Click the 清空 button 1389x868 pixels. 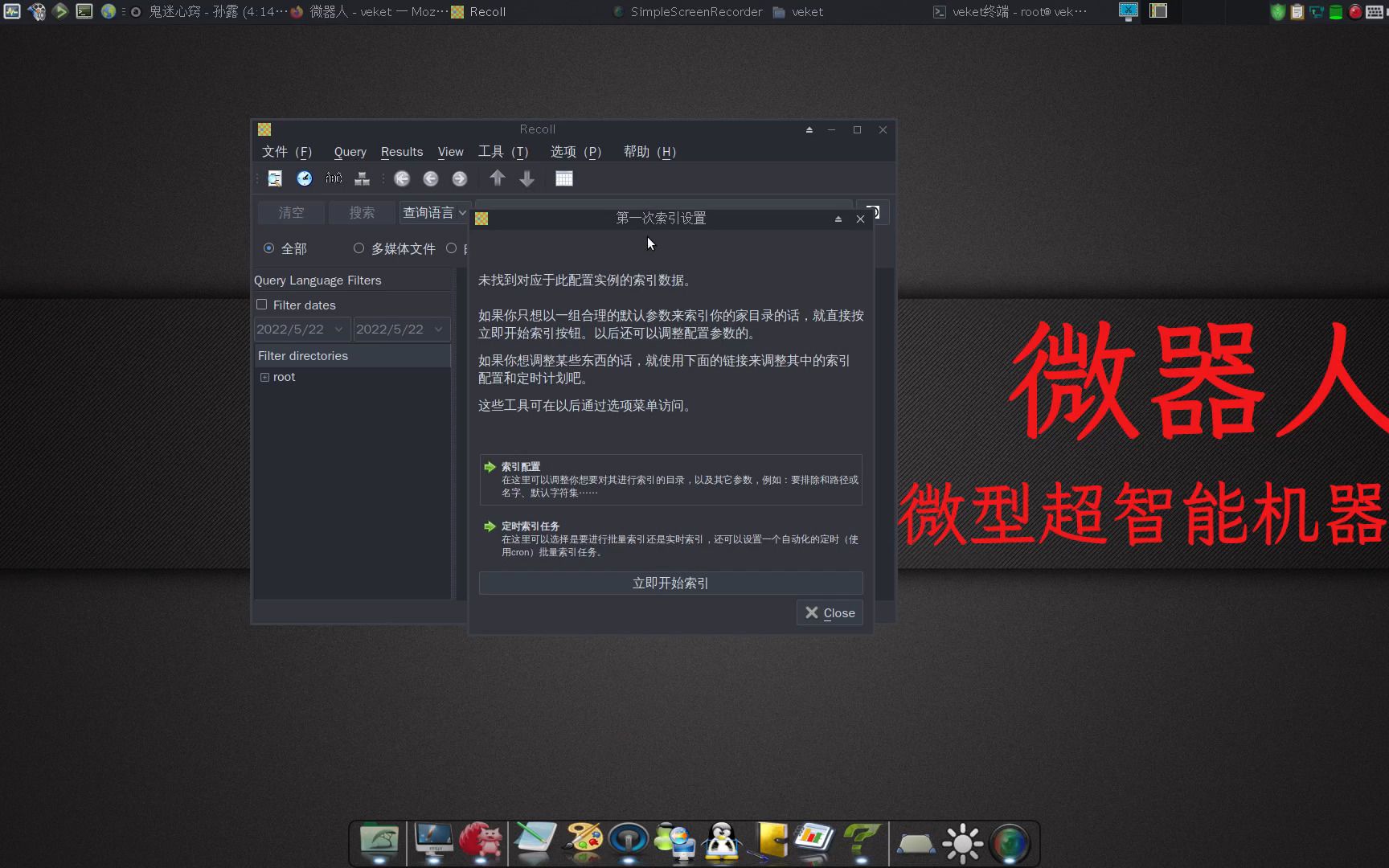click(291, 212)
